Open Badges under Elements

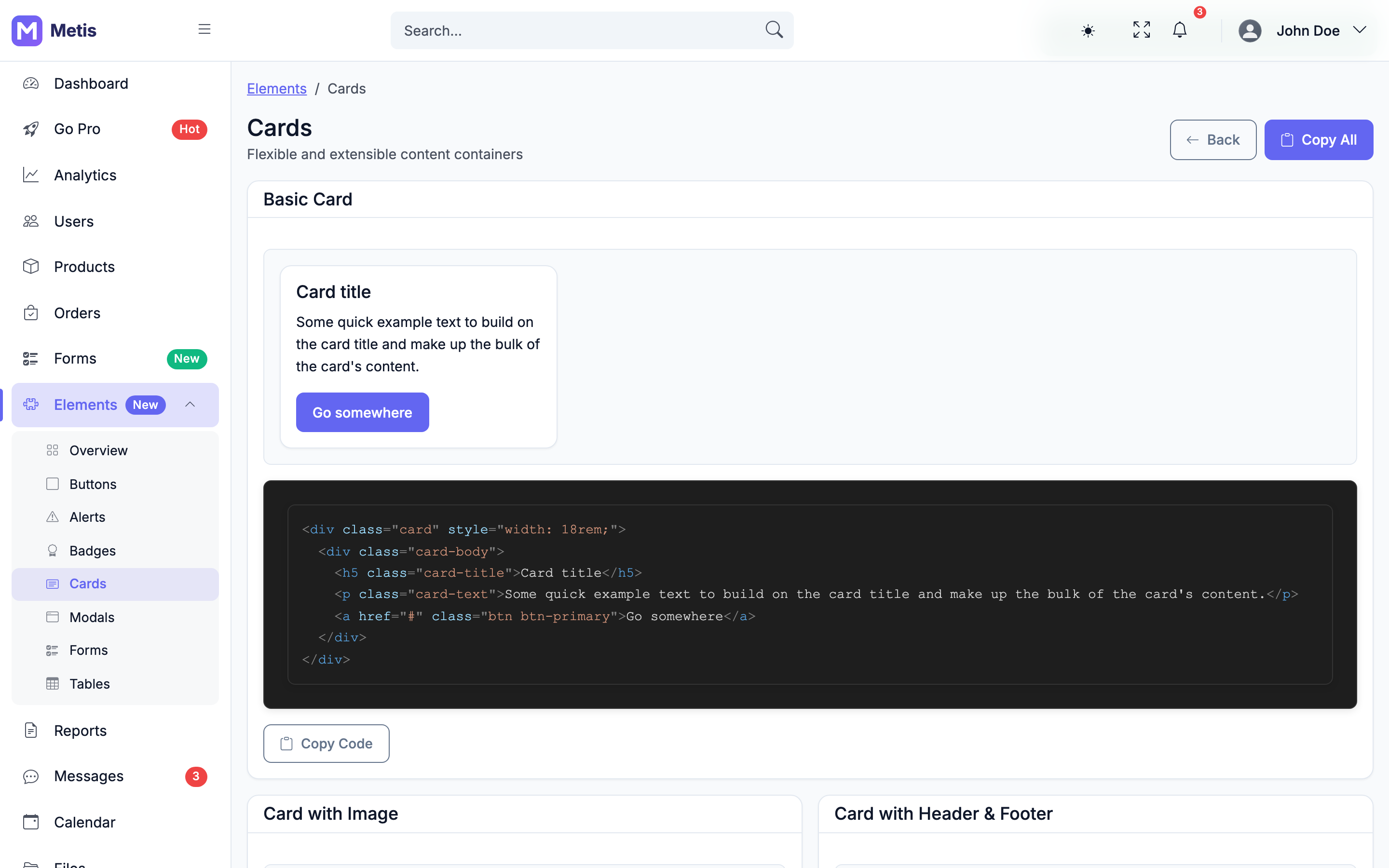pos(115,551)
